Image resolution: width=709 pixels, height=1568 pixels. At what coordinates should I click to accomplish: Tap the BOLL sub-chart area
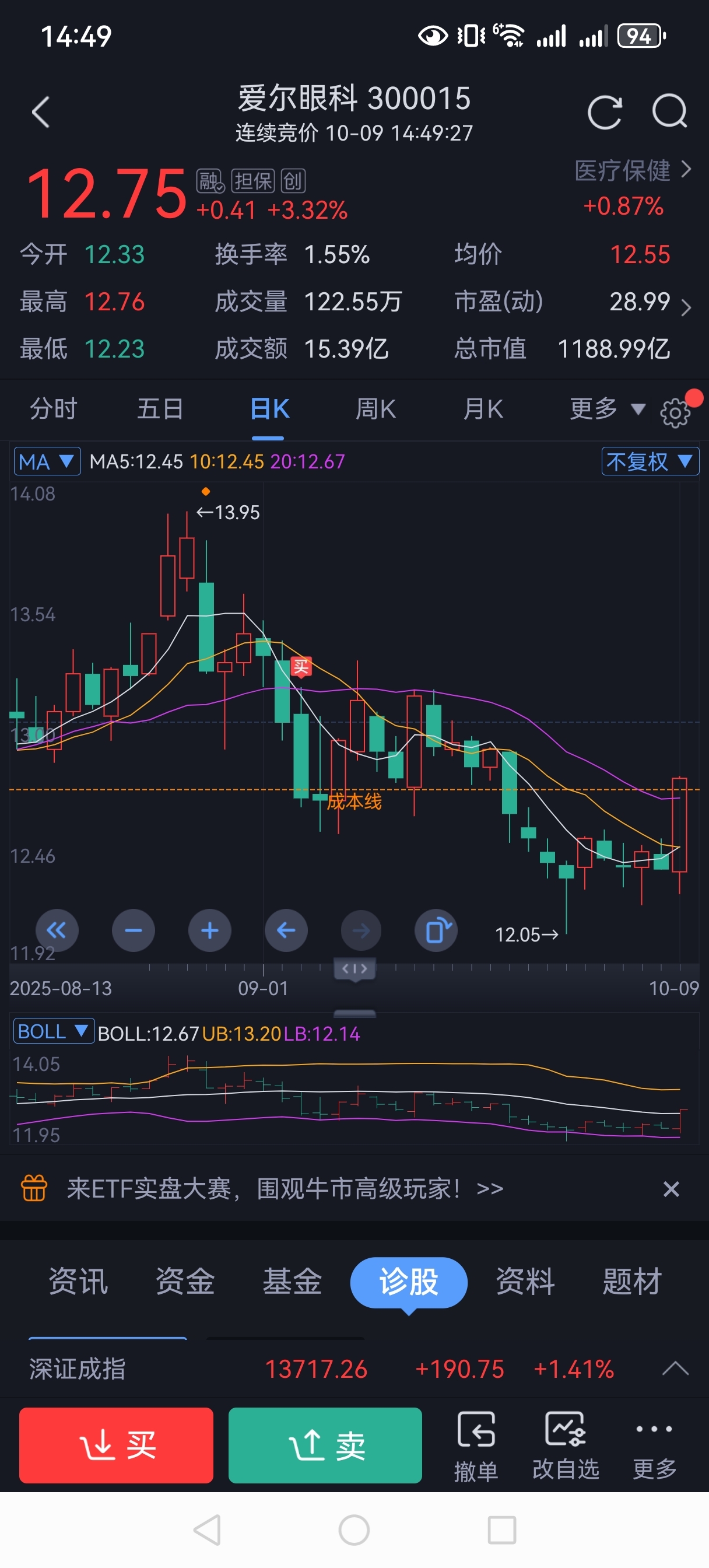(354, 1095)
